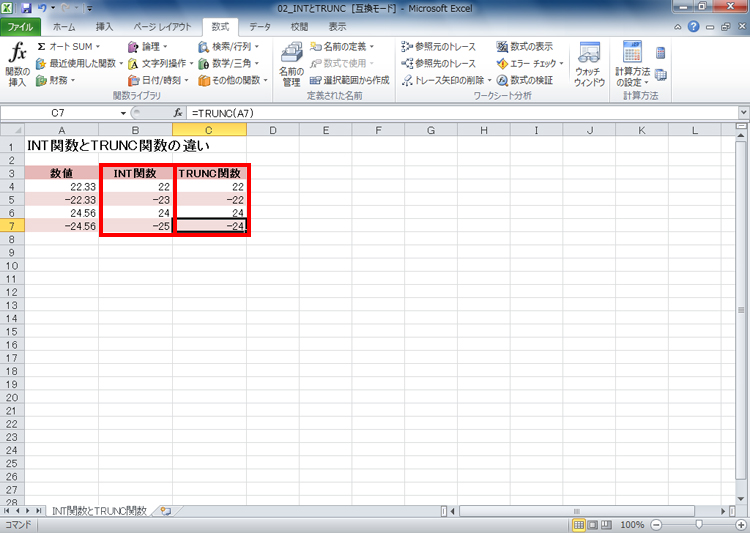
Task: Click the vertical scrollbar thumb
Action: [x=741, y=310]
